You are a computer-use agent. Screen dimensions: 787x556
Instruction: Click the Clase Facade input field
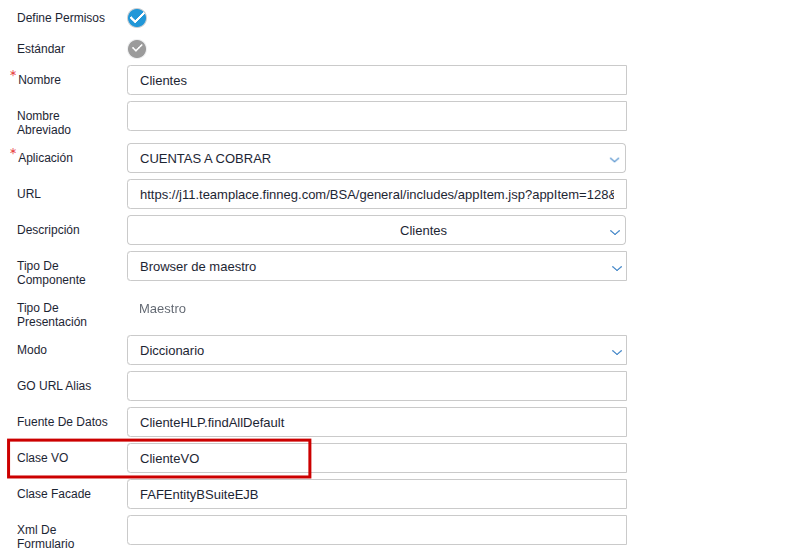coord(376,494)
